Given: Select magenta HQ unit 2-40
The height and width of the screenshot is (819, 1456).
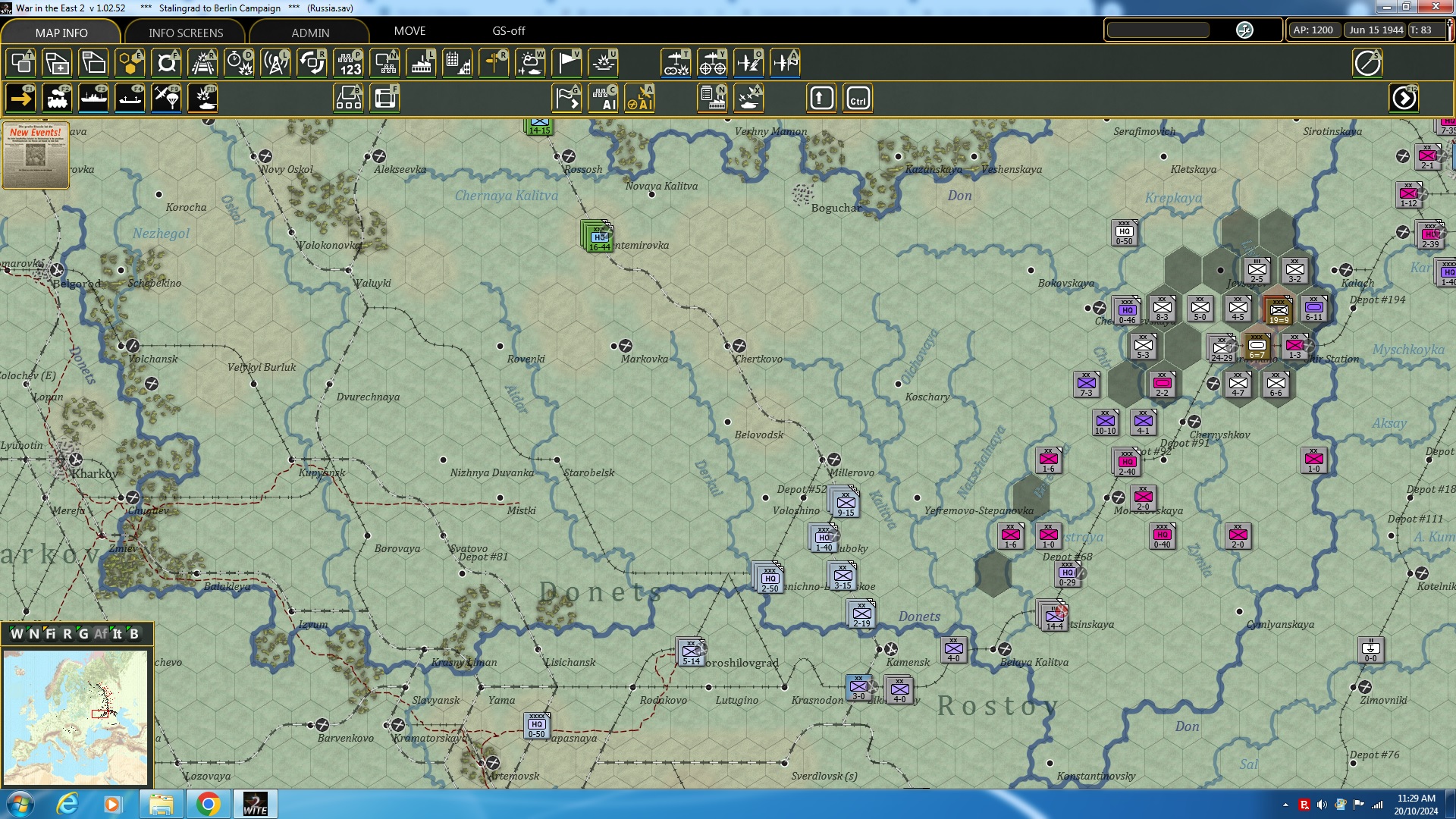Looking at the screenshot, I should pyautogui.click(x=1127, y=462).
